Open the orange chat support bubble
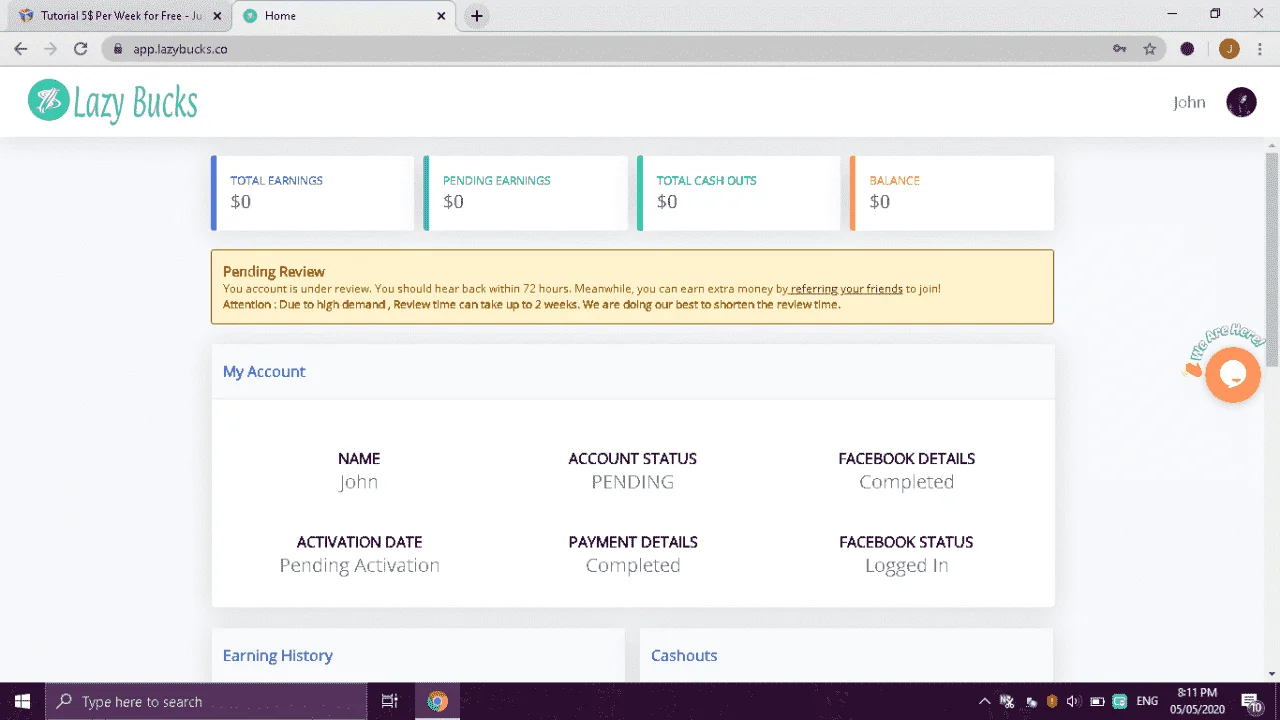Screen dimensions: 1280x720 [x=1233, y=375]
